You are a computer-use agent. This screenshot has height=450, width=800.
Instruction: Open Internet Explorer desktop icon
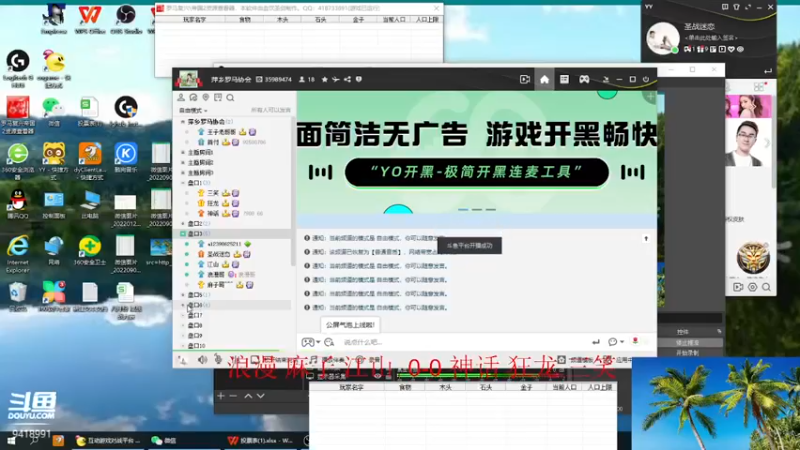(x=18, y=254)
